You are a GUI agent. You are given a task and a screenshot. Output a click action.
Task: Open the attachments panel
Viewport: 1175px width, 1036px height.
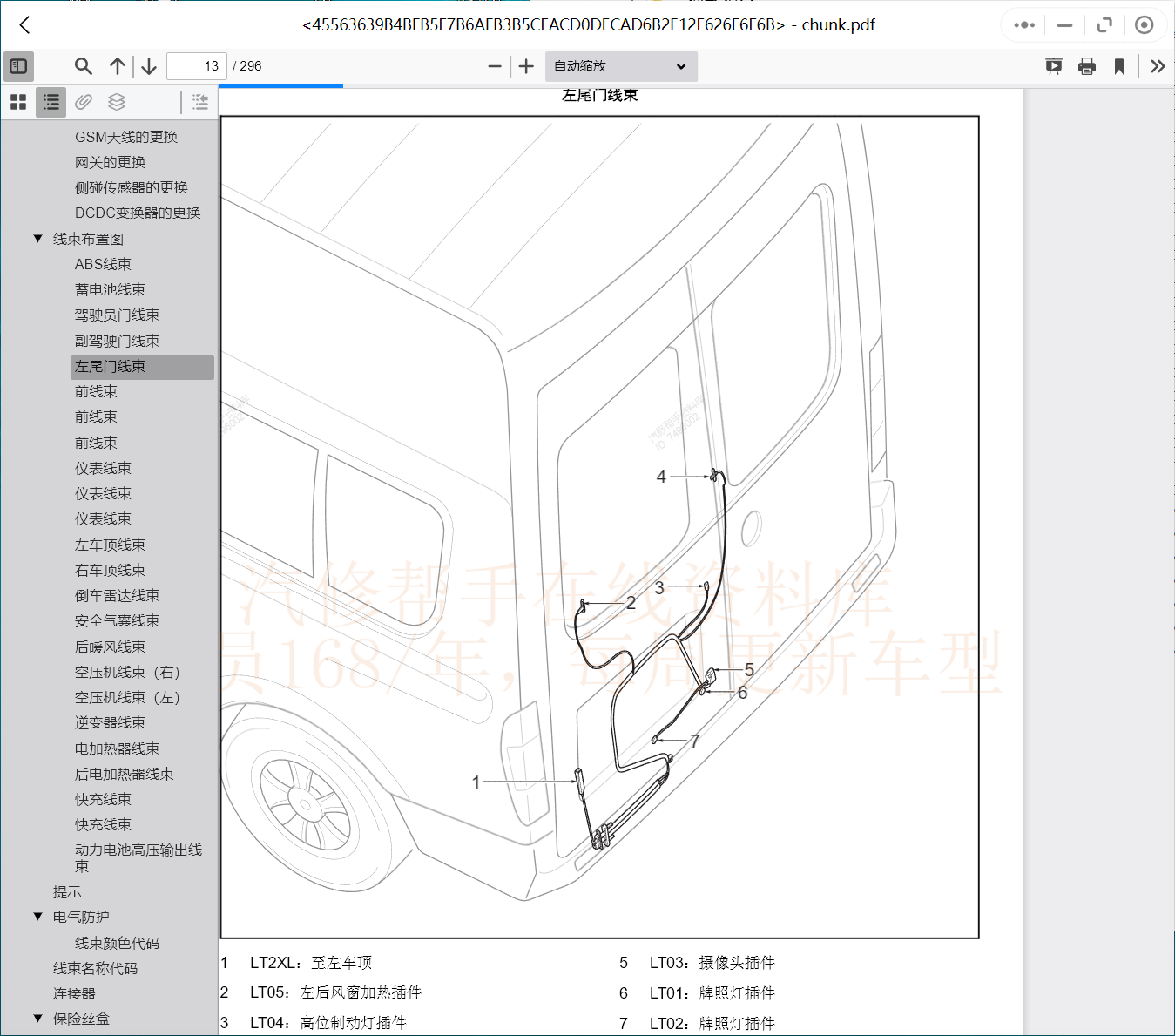(x=83, y=102)
